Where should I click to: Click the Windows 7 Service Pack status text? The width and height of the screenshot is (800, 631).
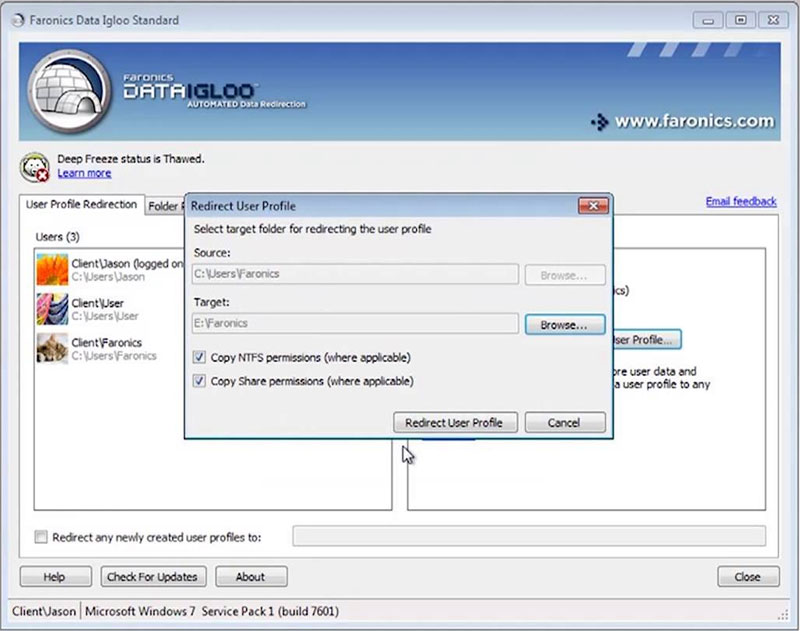[x=212, y=611]
